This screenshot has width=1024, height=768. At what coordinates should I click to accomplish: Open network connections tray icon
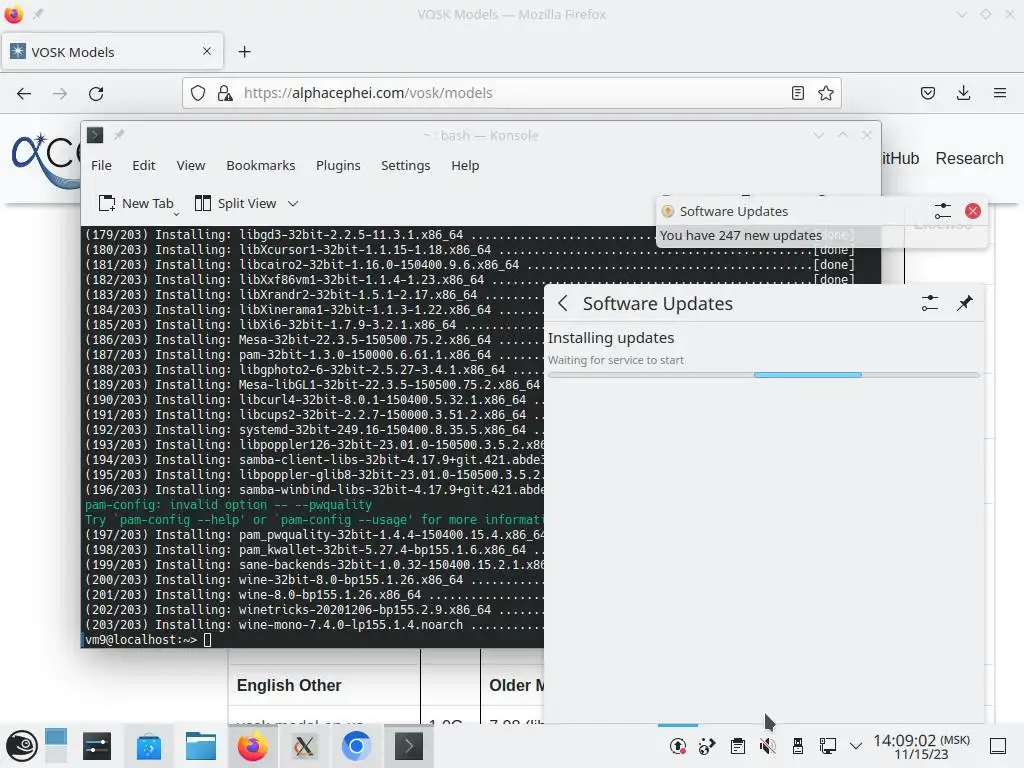click(x=827, y=746)
